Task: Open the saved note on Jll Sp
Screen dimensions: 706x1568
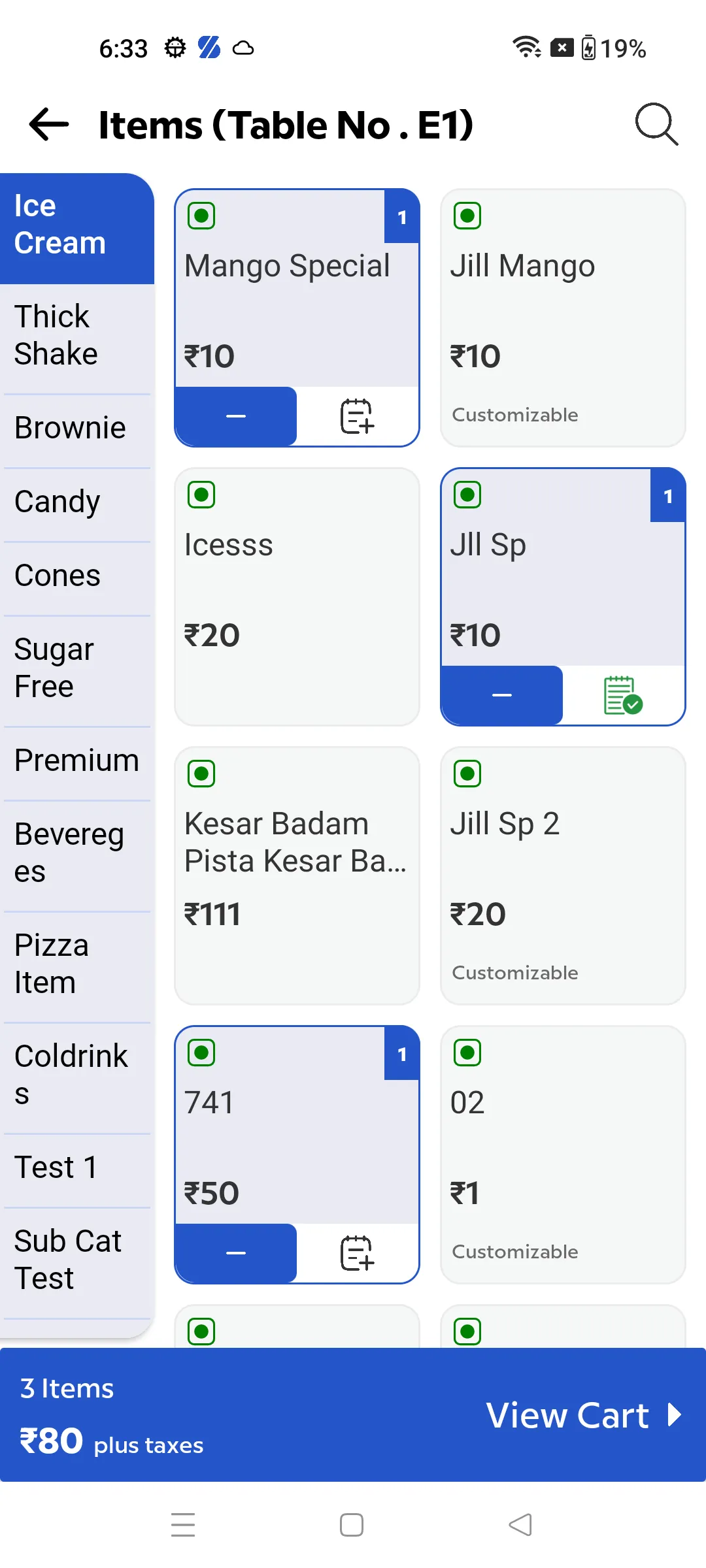Action: (623, 695)
